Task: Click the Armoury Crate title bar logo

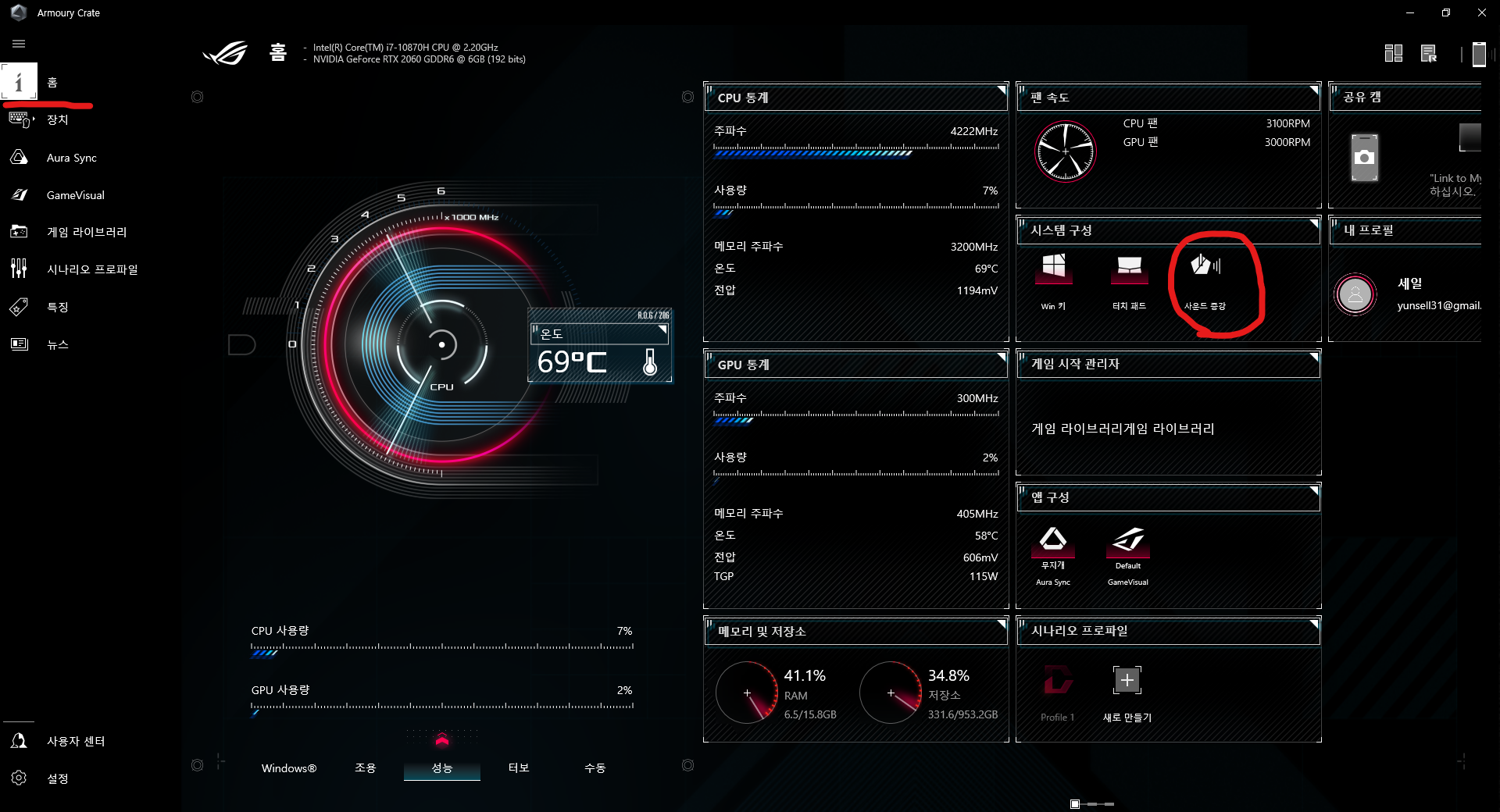Action: click(19, 12)
